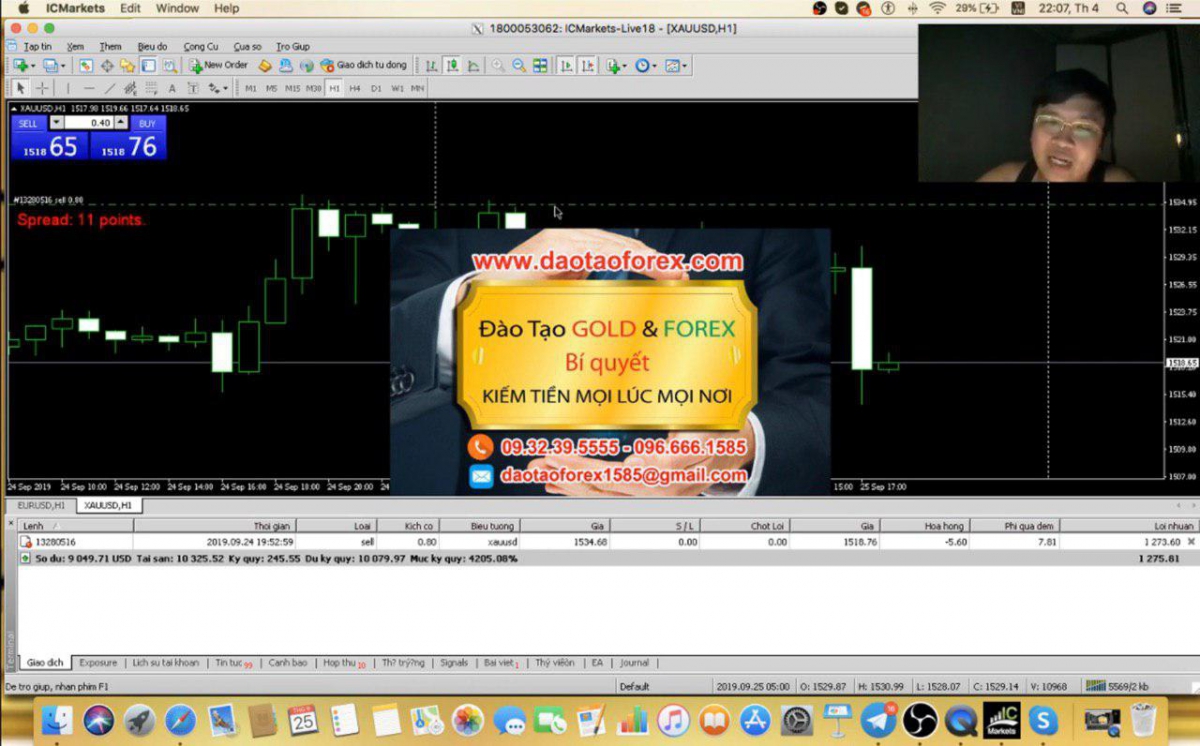The width and height of the screenshot is (1200, 746).
Task: Open the Bieu do menu
Action: point(152,46)
